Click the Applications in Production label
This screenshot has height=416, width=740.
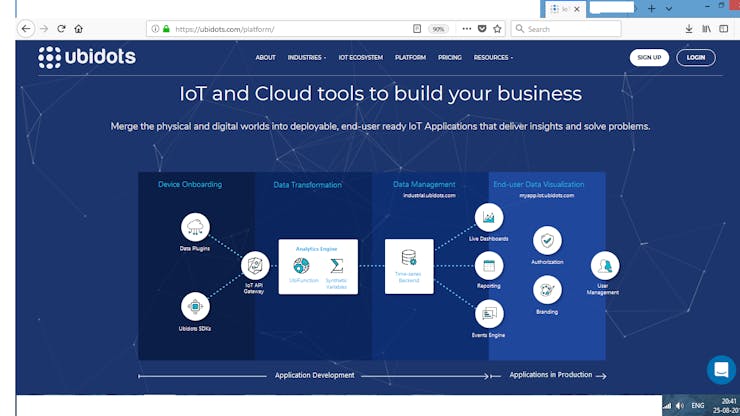550,375
